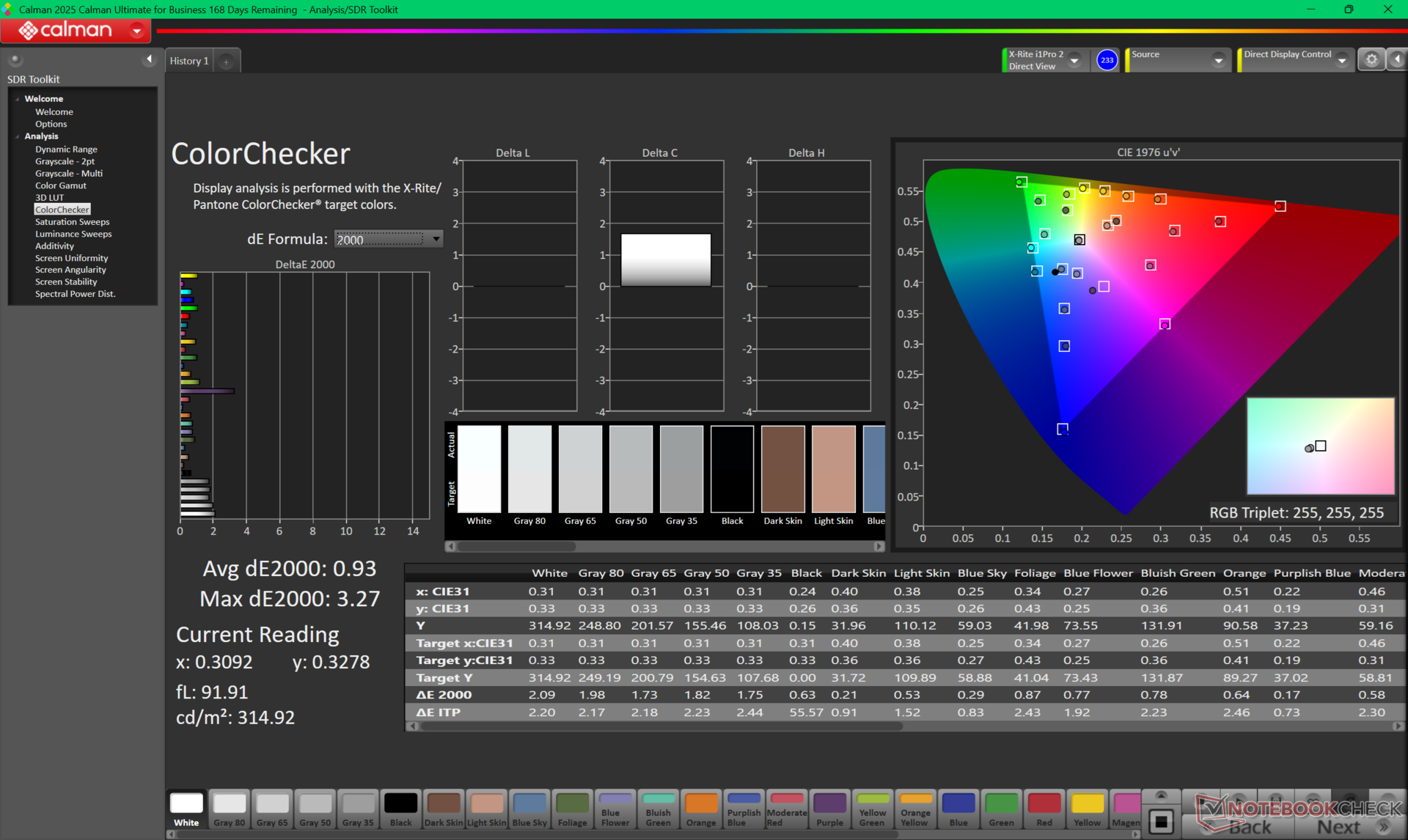This screenshot has width=1408, height=840.
Task: Click the blue 233 meter status circle
Action: 1107,60
